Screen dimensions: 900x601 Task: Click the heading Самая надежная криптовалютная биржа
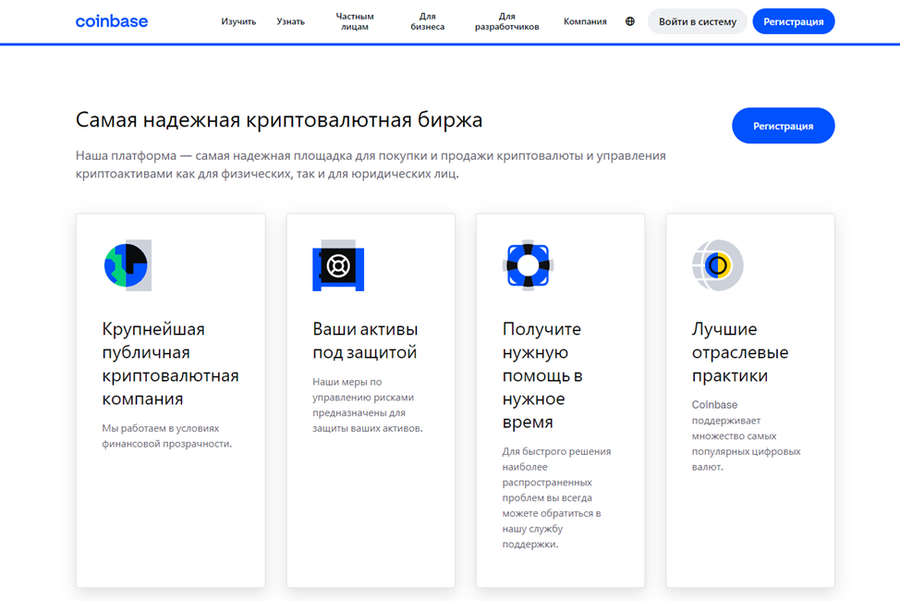click(279, 120)
